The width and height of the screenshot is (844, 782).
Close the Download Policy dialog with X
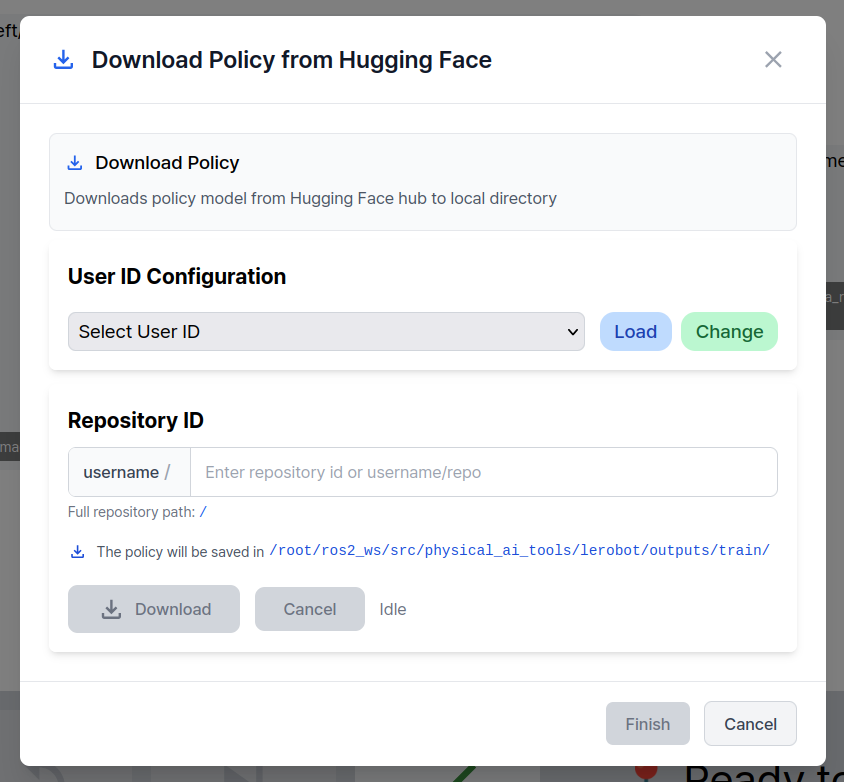point(773,60)
